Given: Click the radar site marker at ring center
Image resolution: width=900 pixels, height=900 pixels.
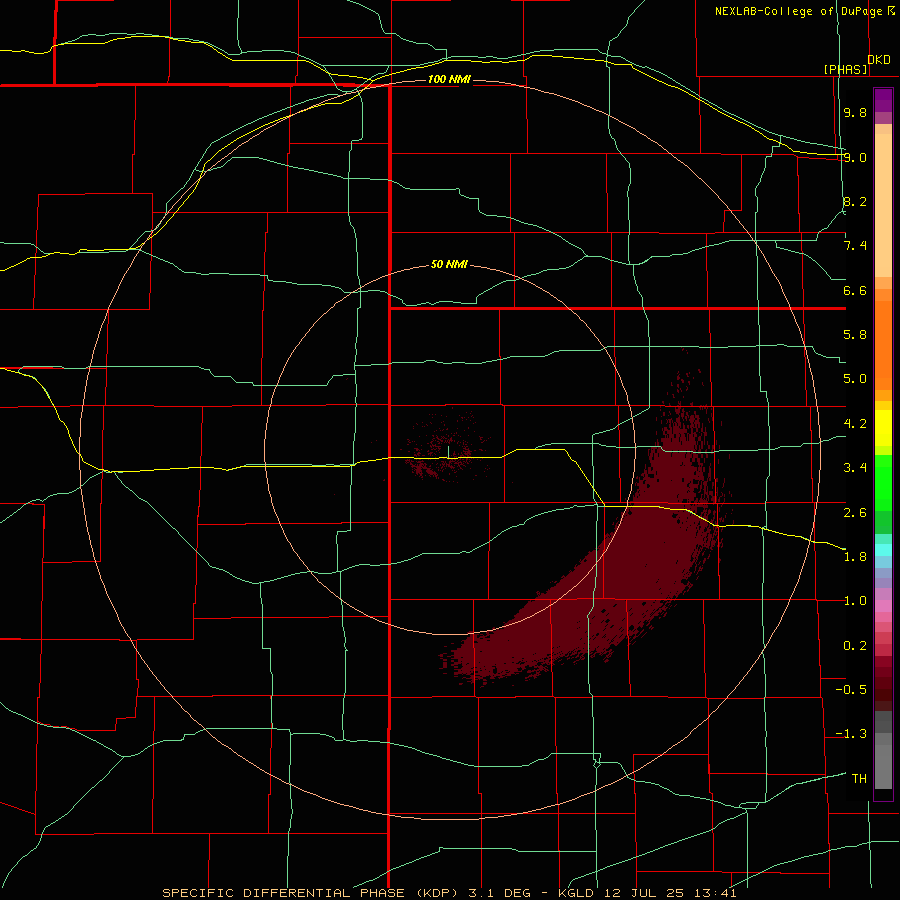Looking at the screenshot, I should 448,452.
